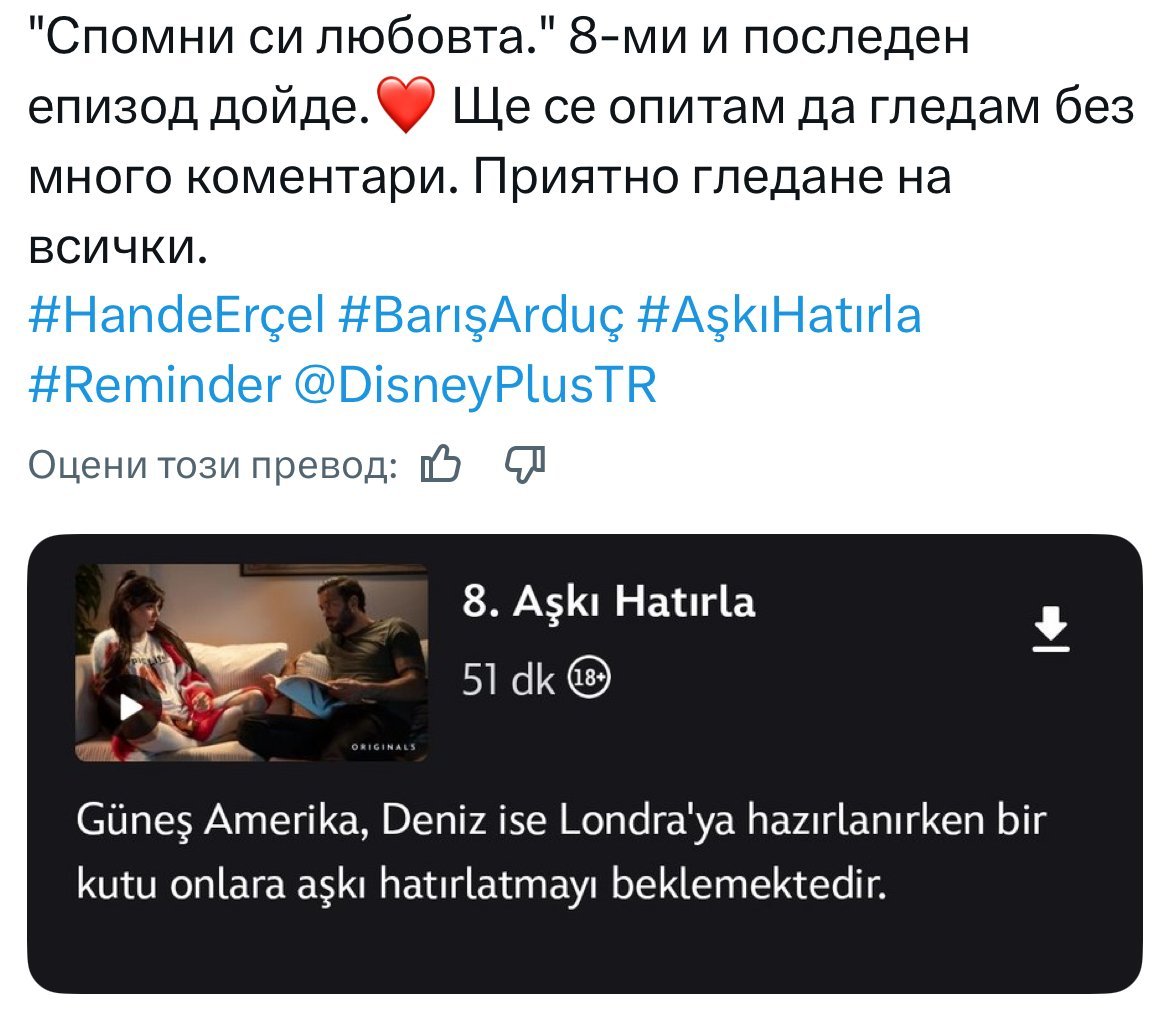
Task: Download episode 8 with the download icon
Action: coord(1051,629)
